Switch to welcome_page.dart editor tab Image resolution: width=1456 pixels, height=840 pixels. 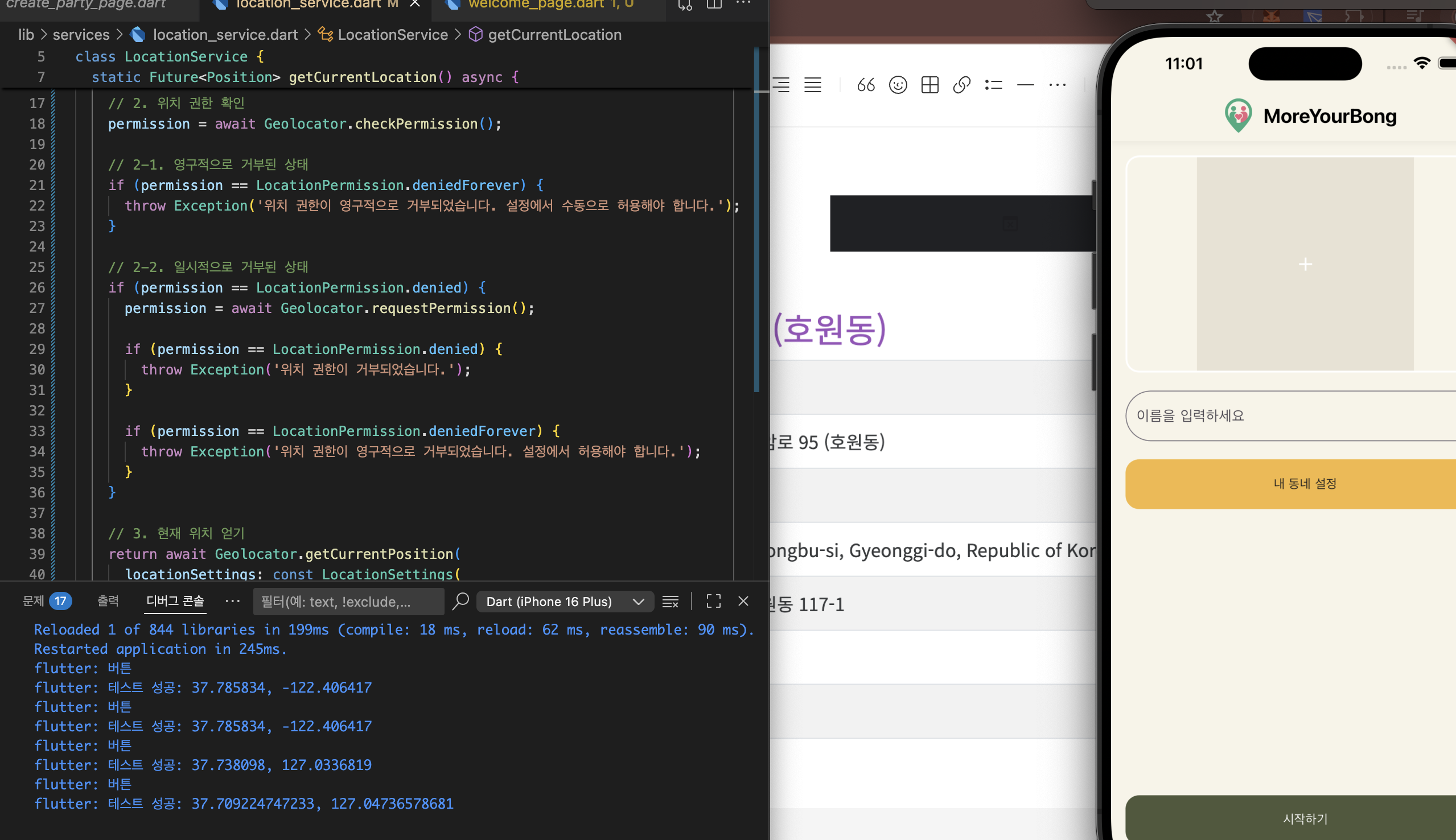coord(542,5)
